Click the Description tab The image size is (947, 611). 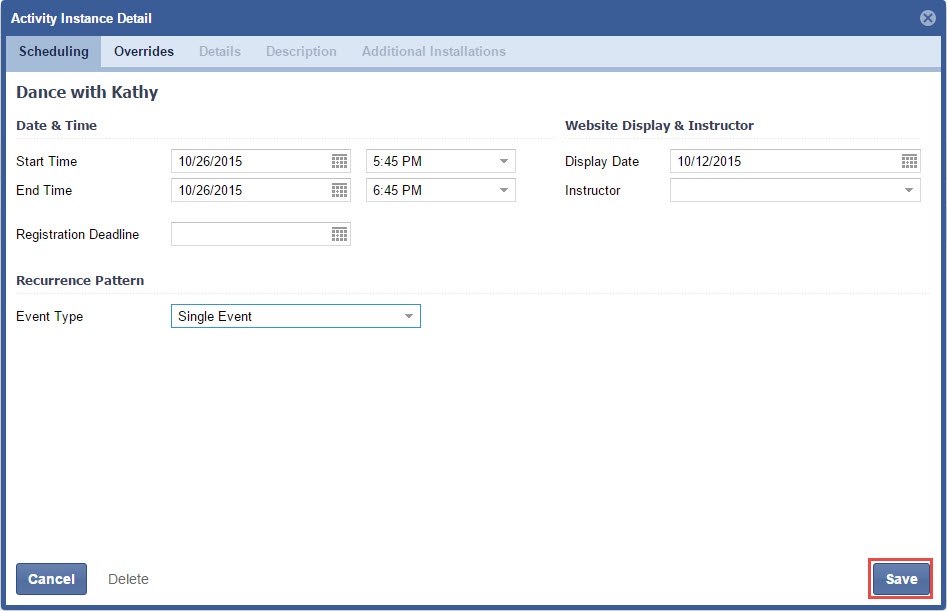301,51
